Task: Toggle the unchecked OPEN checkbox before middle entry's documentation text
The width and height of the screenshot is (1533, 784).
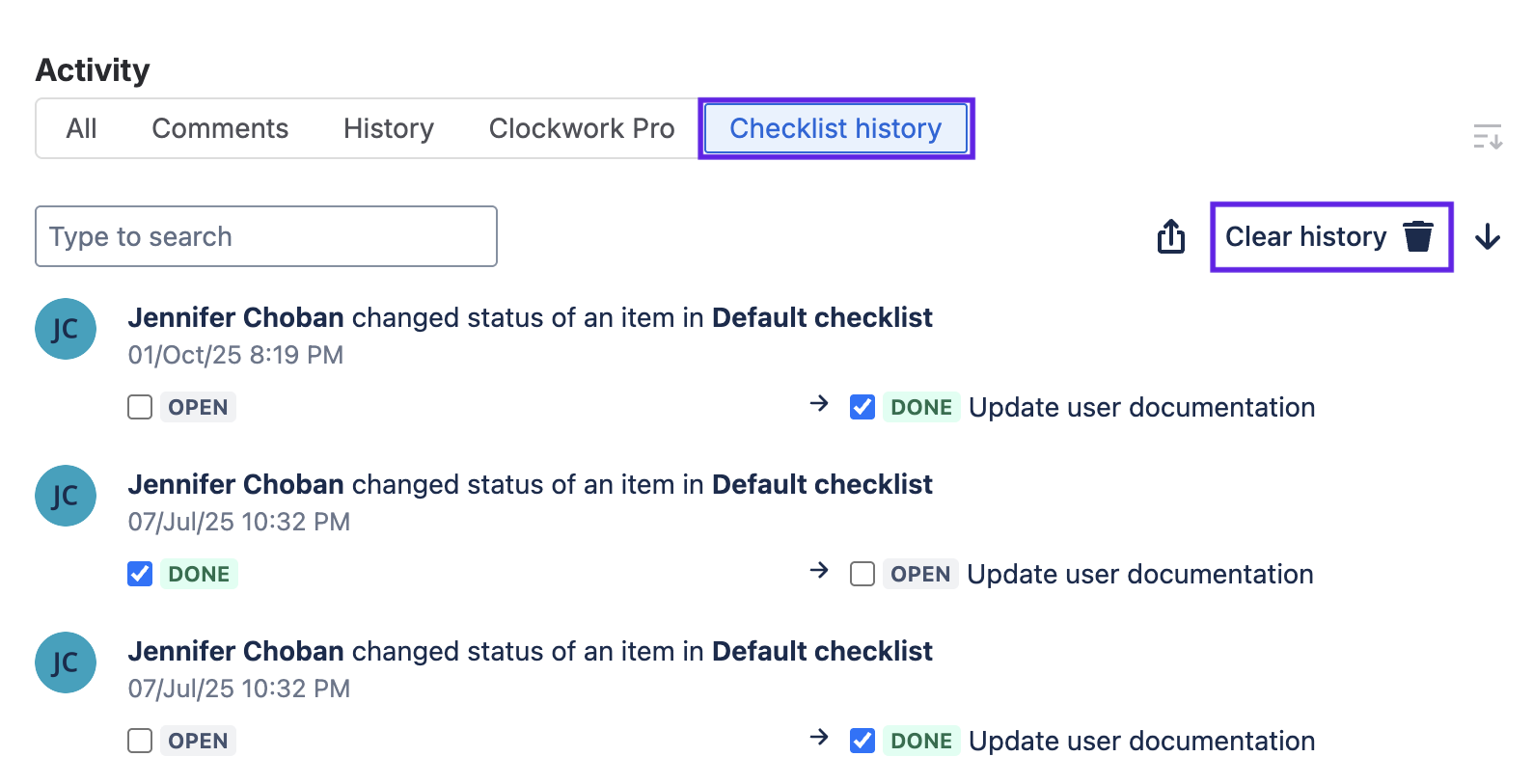Action: 862,574
